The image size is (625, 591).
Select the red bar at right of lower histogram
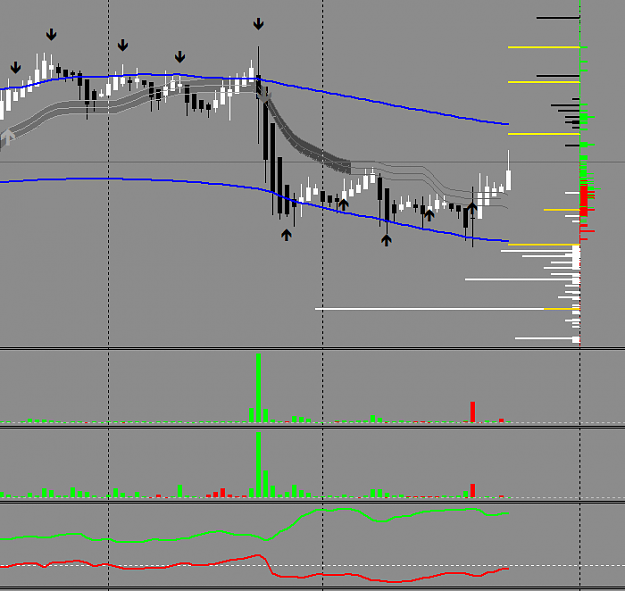click(473, 491)
